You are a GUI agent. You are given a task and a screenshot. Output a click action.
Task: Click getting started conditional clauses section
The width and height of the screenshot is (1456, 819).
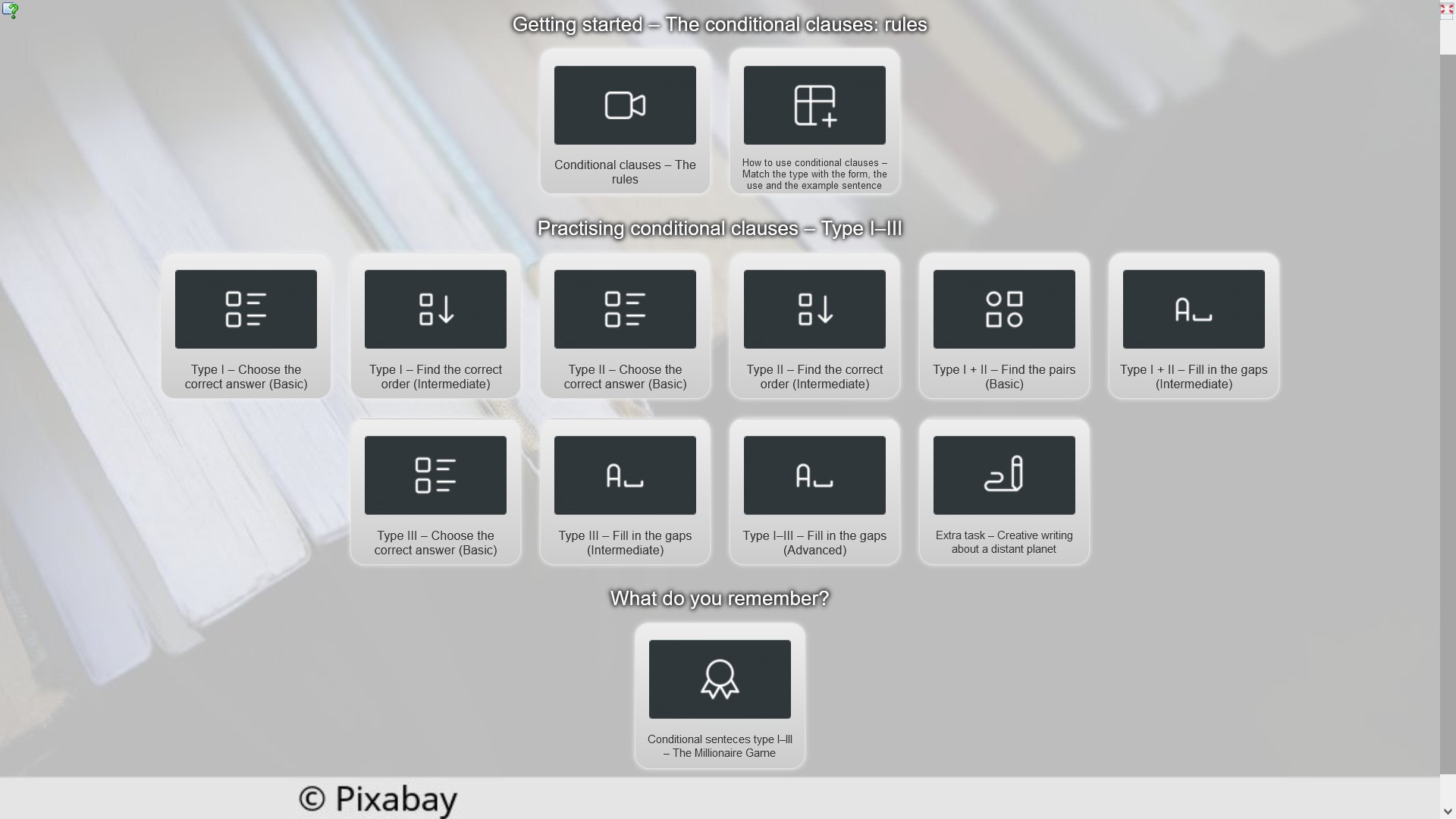point(720,24)
